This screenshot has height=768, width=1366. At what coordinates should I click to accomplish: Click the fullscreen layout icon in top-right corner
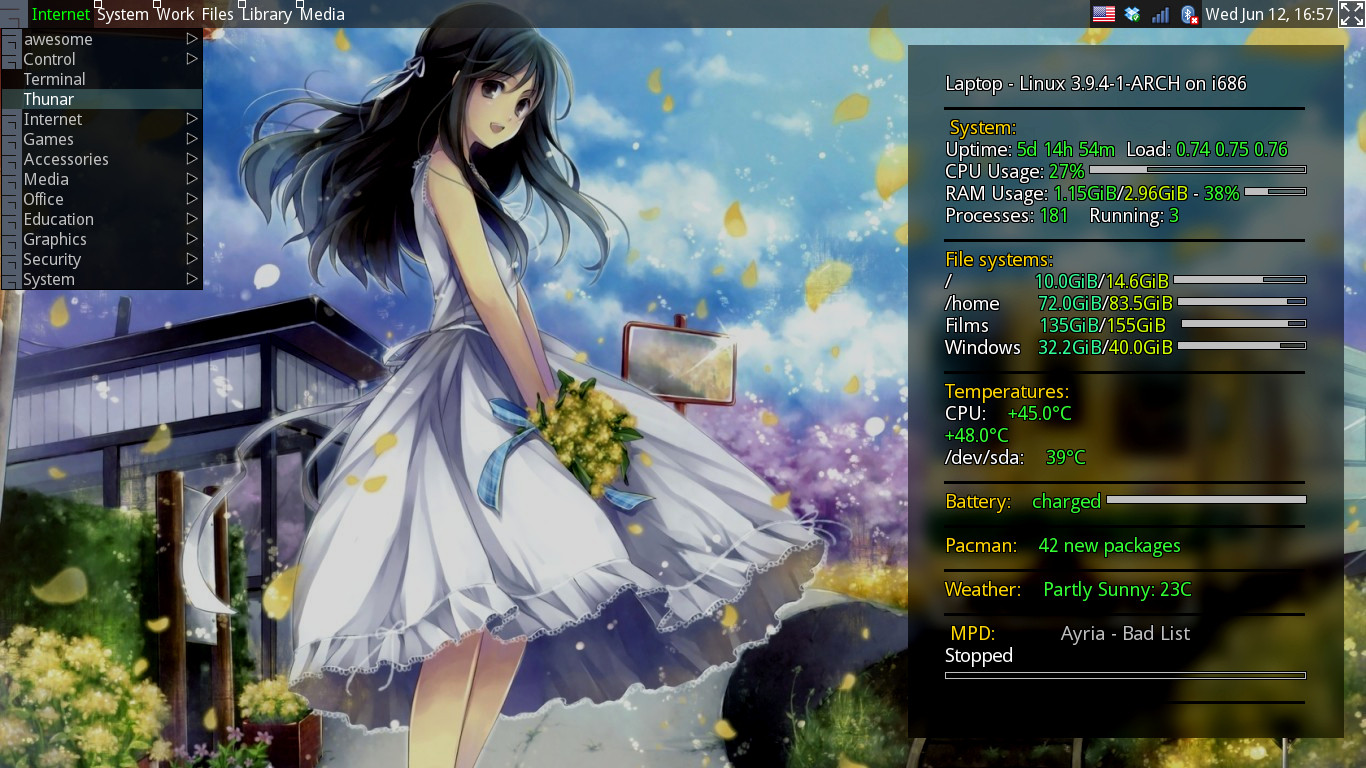click(x=1352, y=14)
